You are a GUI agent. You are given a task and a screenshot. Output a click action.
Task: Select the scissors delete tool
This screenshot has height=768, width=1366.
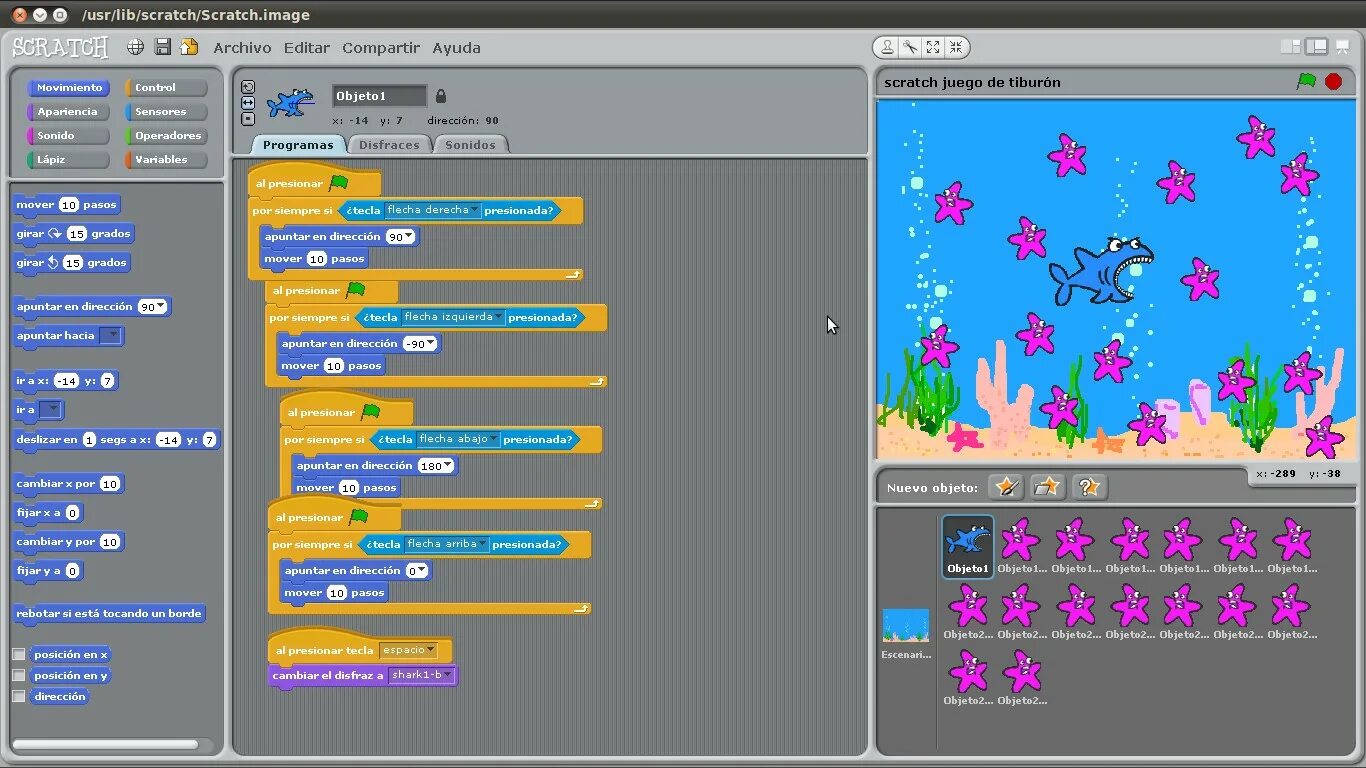(x=910, y=47)
